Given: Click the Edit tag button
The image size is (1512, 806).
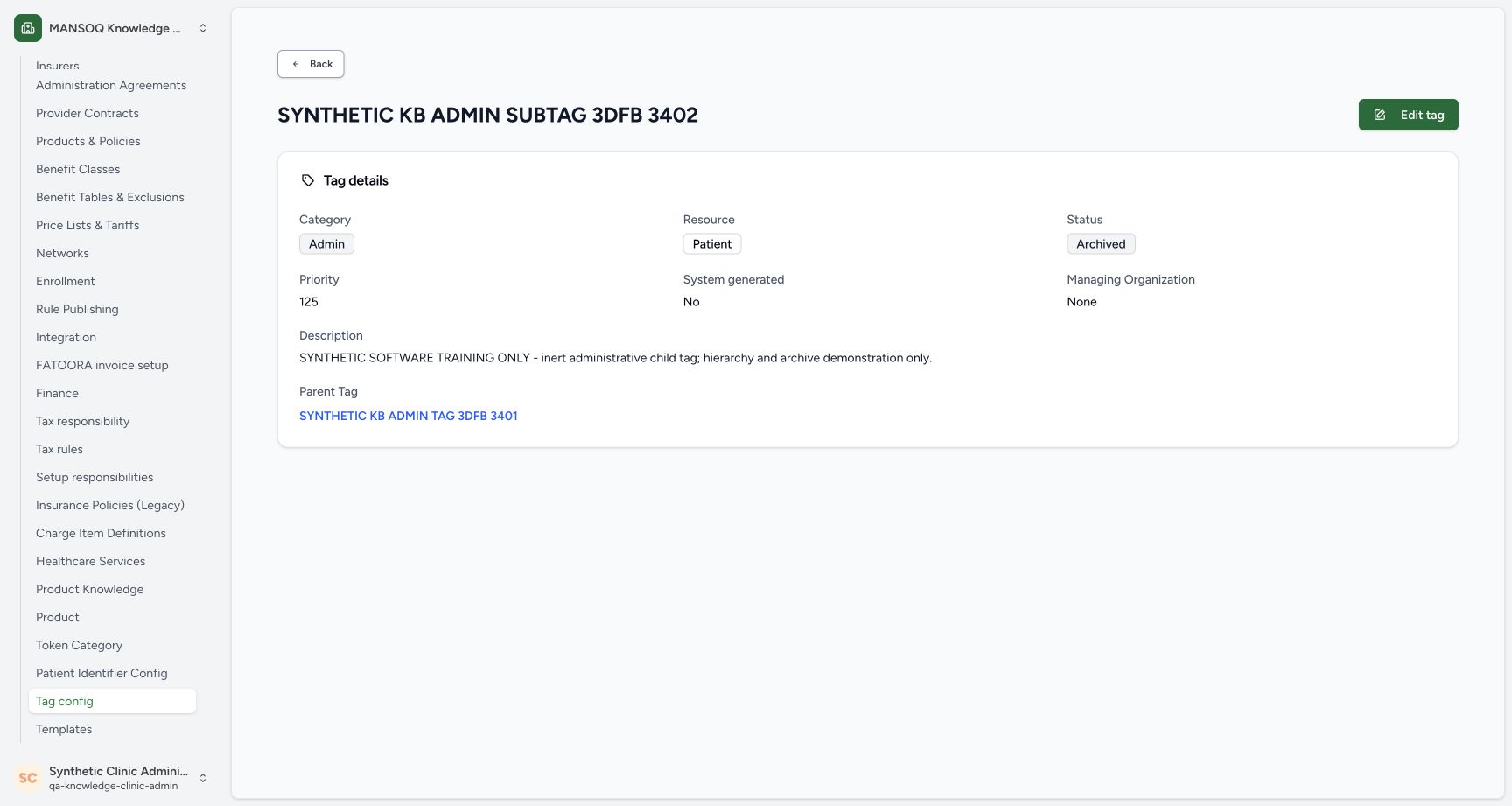Looking at the screenshot, I should 1408,115.
